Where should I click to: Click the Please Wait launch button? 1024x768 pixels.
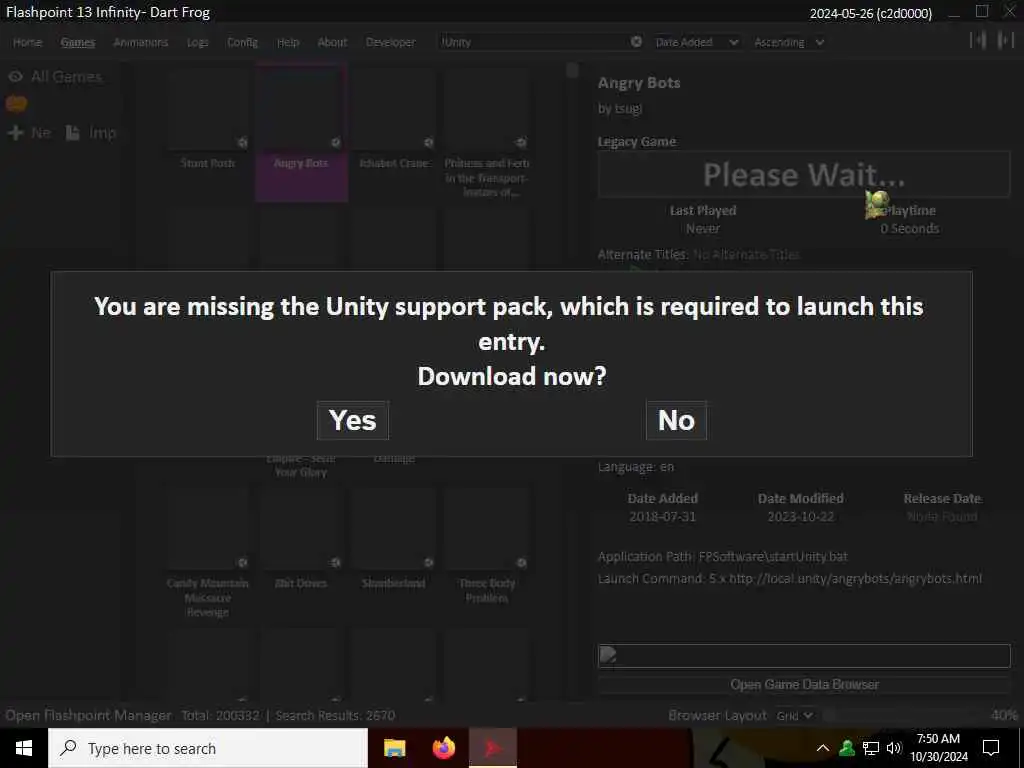[804, 174]
